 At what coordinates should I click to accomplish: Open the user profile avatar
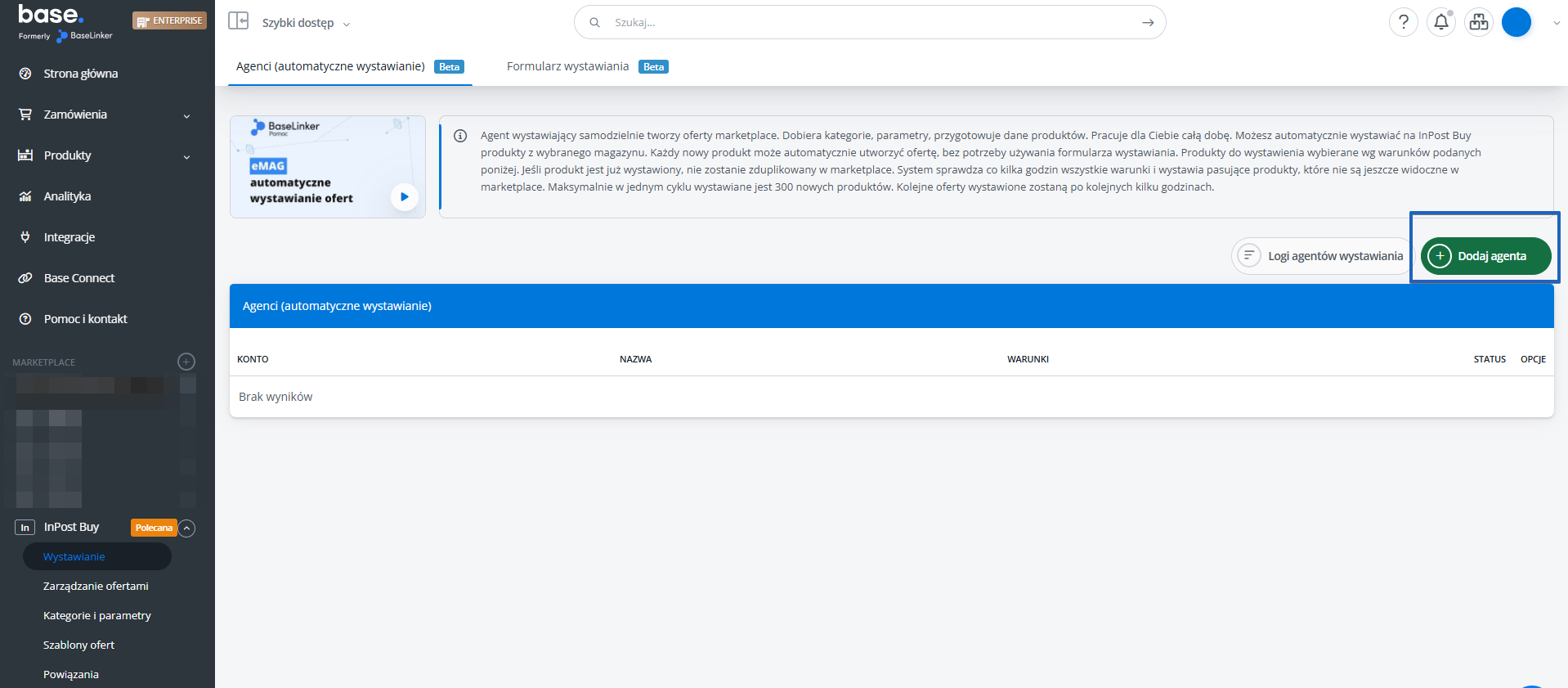click(x=1516, y=22)
